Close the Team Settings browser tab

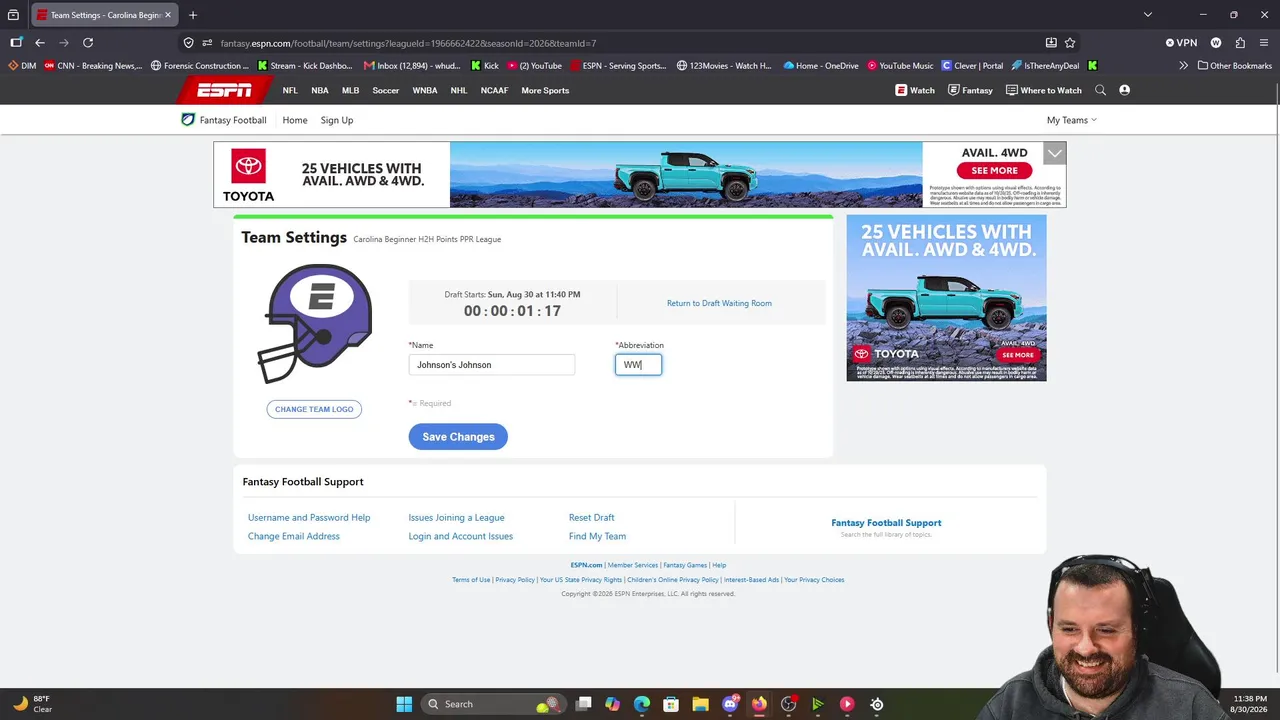tap(167, 15)
